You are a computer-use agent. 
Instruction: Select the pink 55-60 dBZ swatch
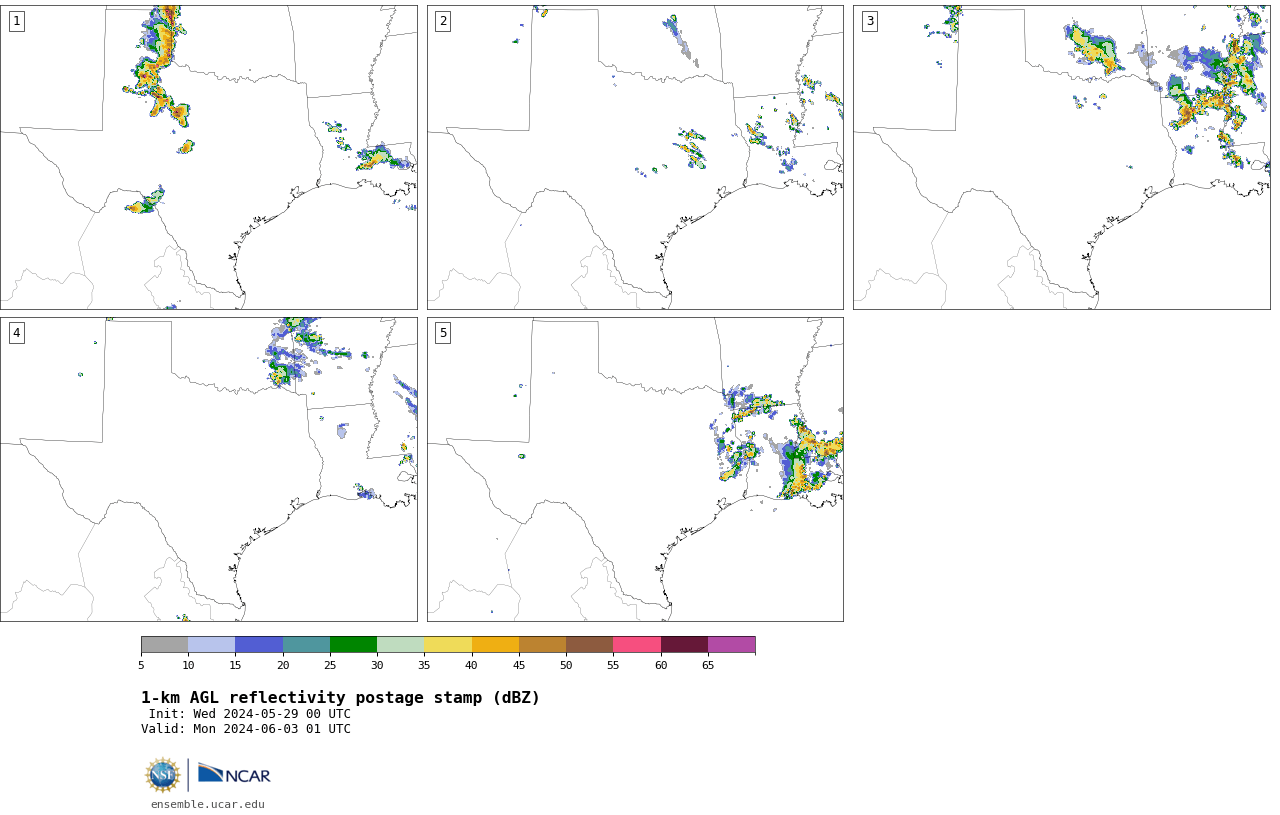click(x=637, y=644)
